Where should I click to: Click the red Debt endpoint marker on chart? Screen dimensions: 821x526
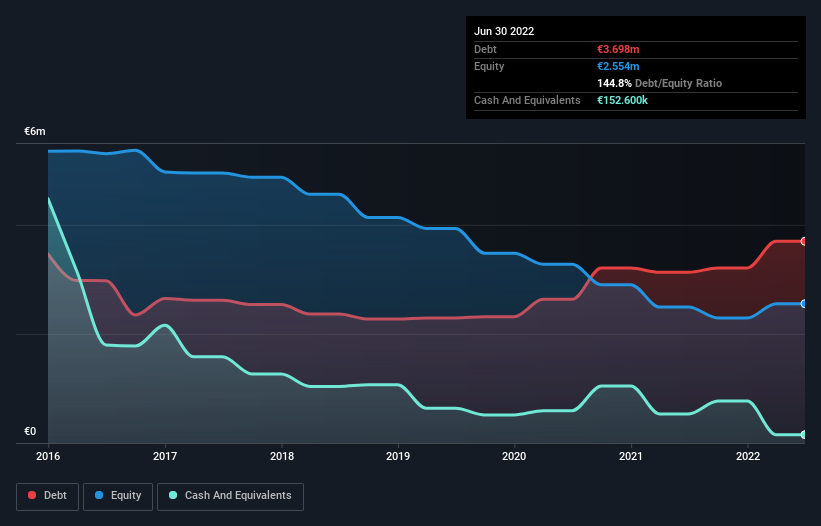tap(804, 241)
